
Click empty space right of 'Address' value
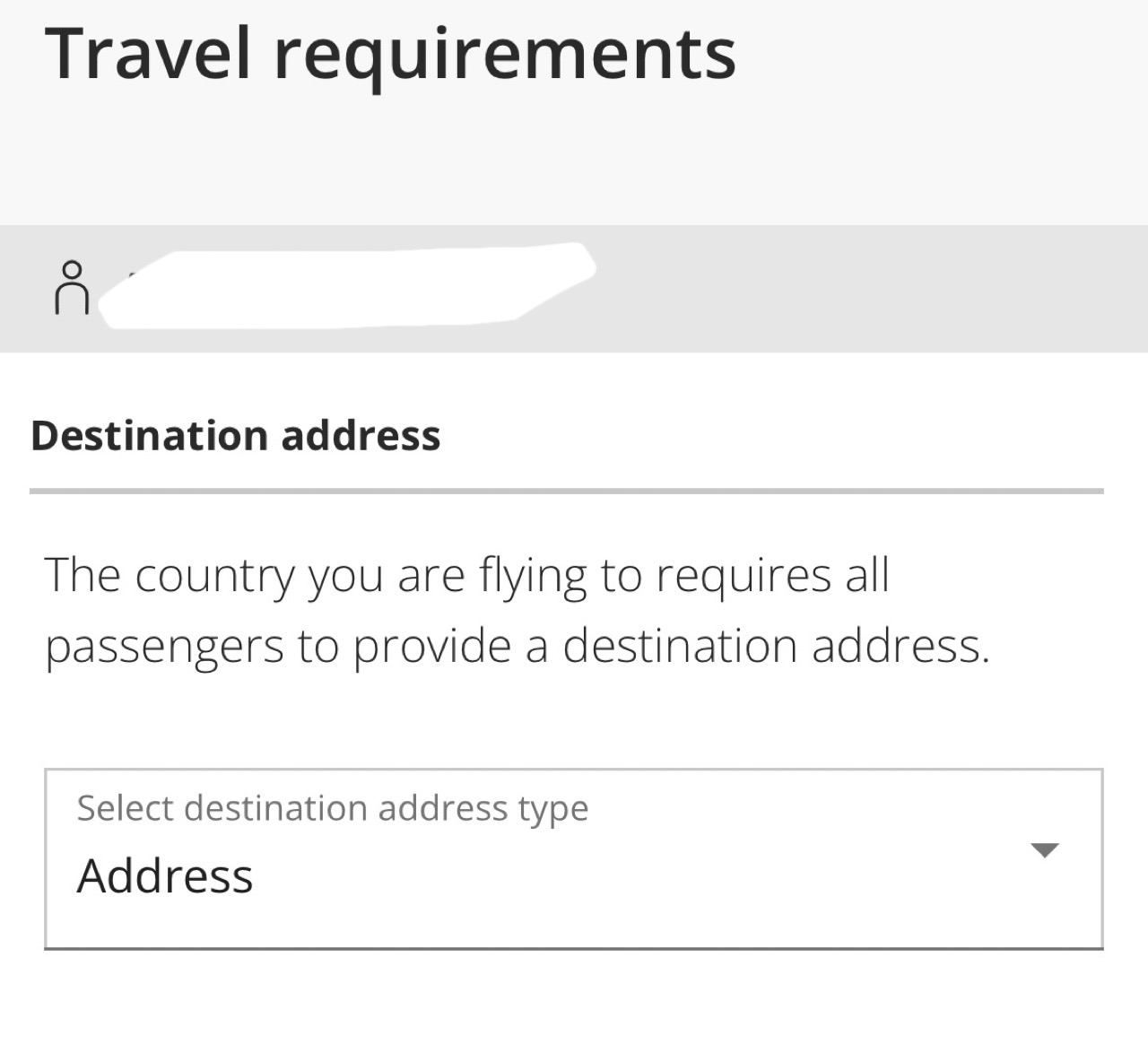tap(628, 876)
